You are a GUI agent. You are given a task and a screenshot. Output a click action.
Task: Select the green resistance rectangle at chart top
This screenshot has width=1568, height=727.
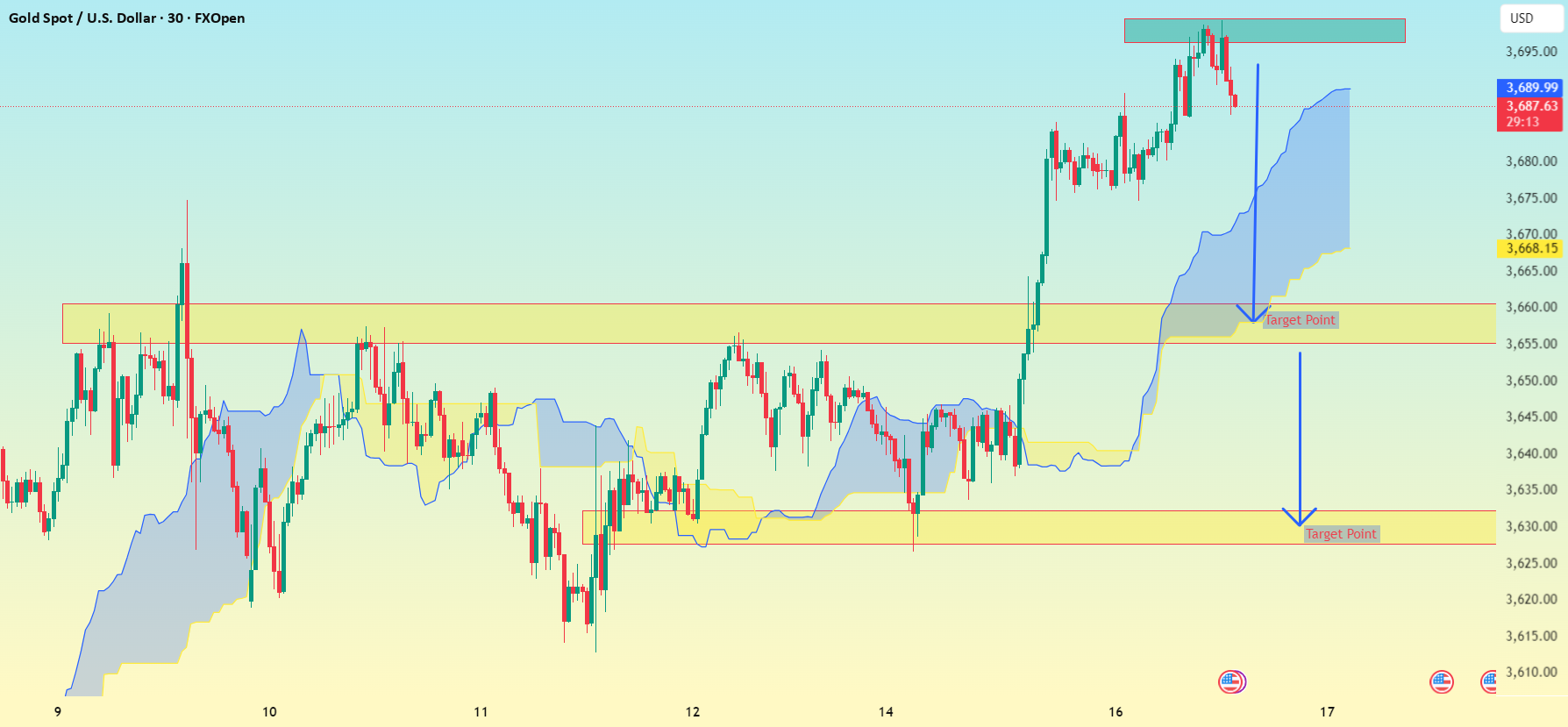[1265, 31]
